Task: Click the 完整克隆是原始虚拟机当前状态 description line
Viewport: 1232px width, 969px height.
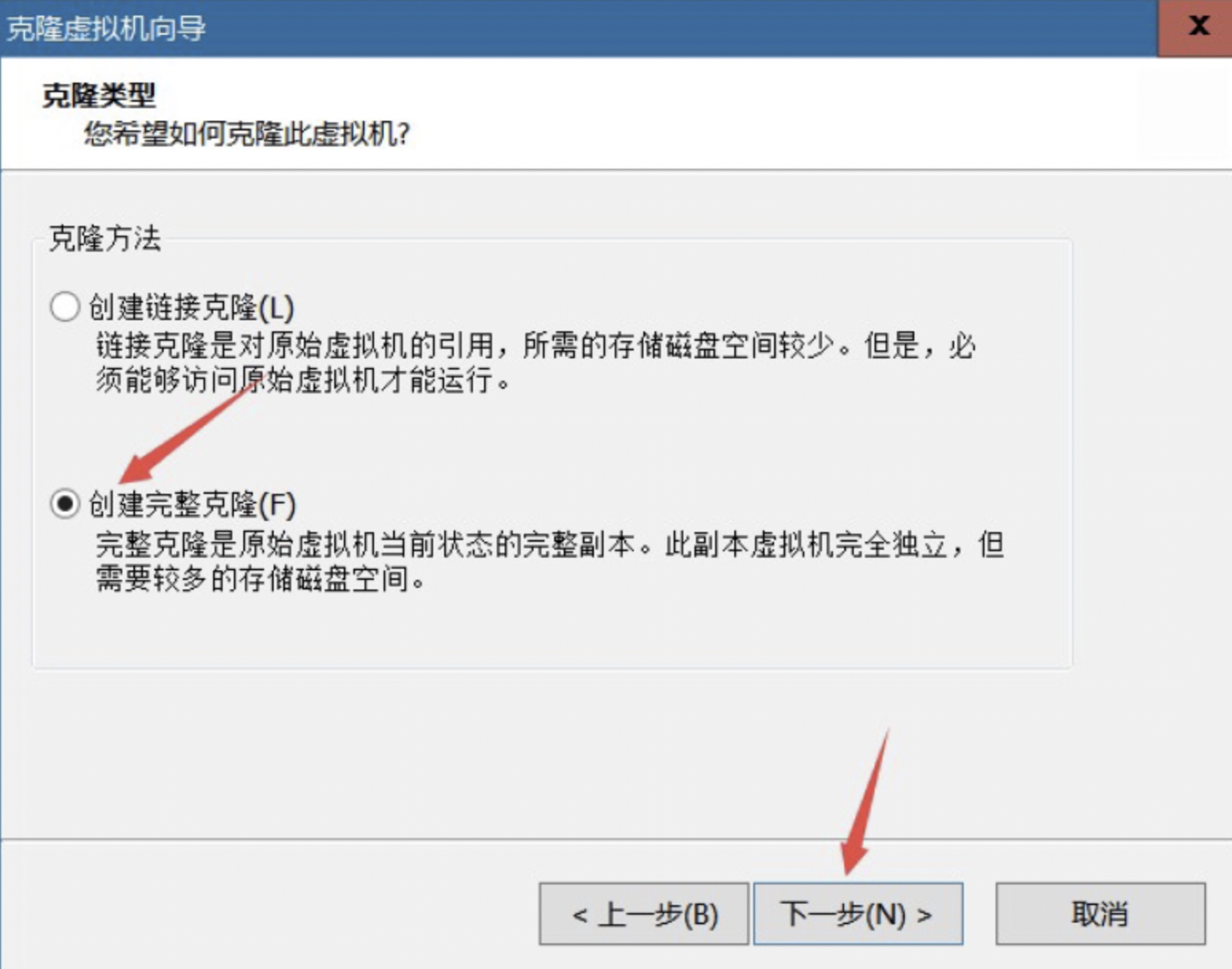Action: click(x=549, y=544)
